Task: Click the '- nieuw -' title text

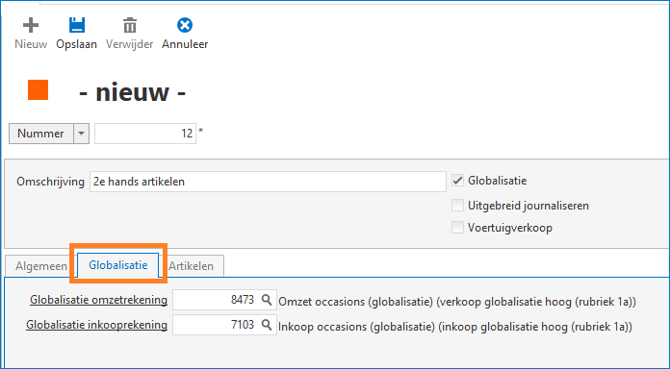Action: click(x=132, y=92)
